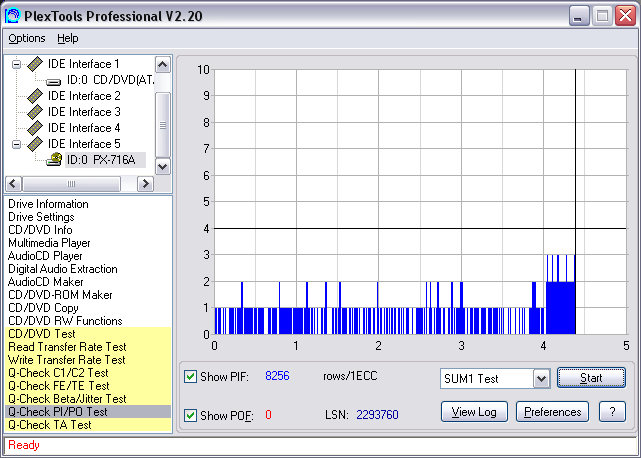Viewport: 641px width, 458px height.
Task: Open CD/DVD Info
Action: point(40,230)
